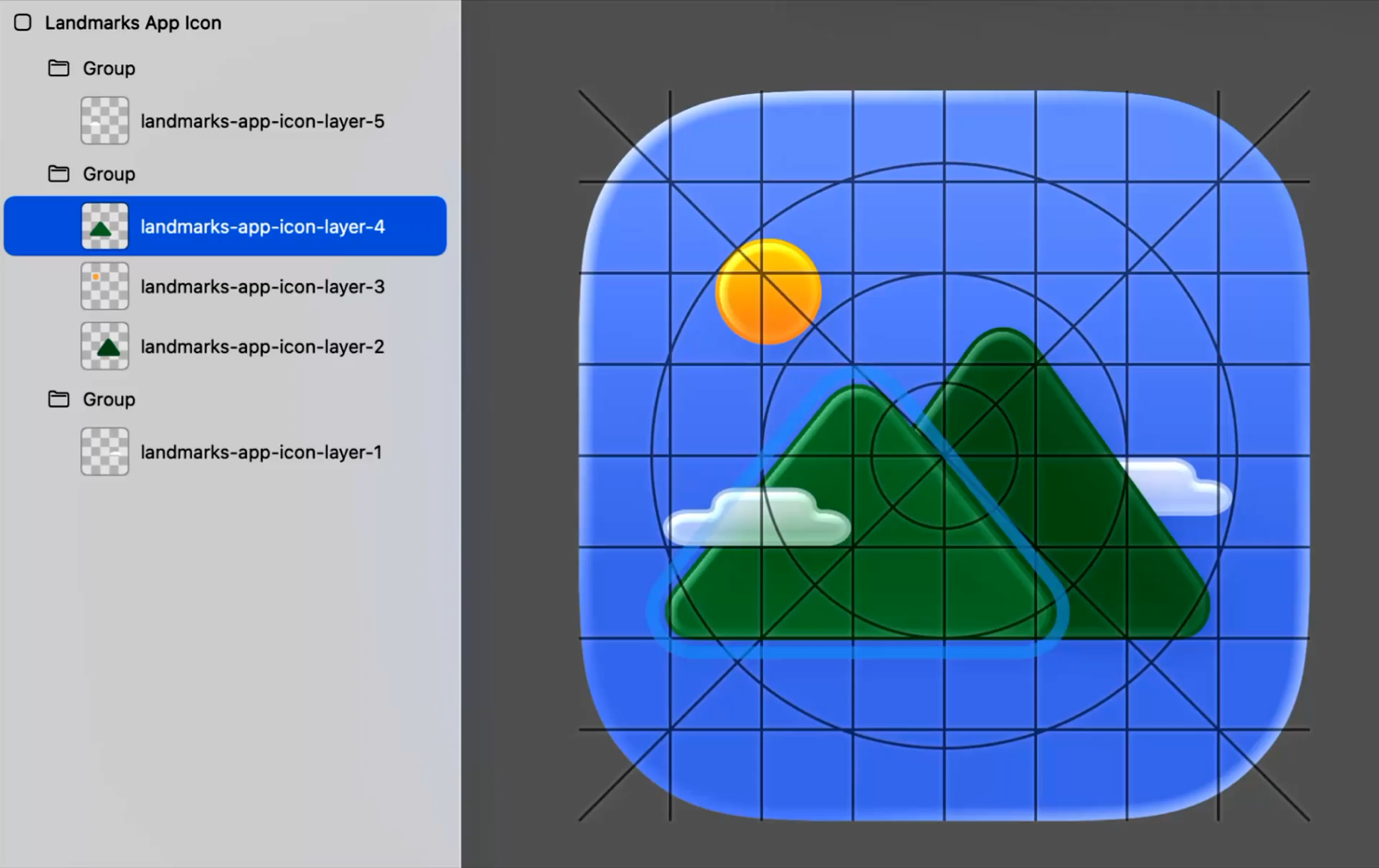Select the Landmarks App Icon title label
This screenshot has height=868, width=1379.
coord(132,22)
